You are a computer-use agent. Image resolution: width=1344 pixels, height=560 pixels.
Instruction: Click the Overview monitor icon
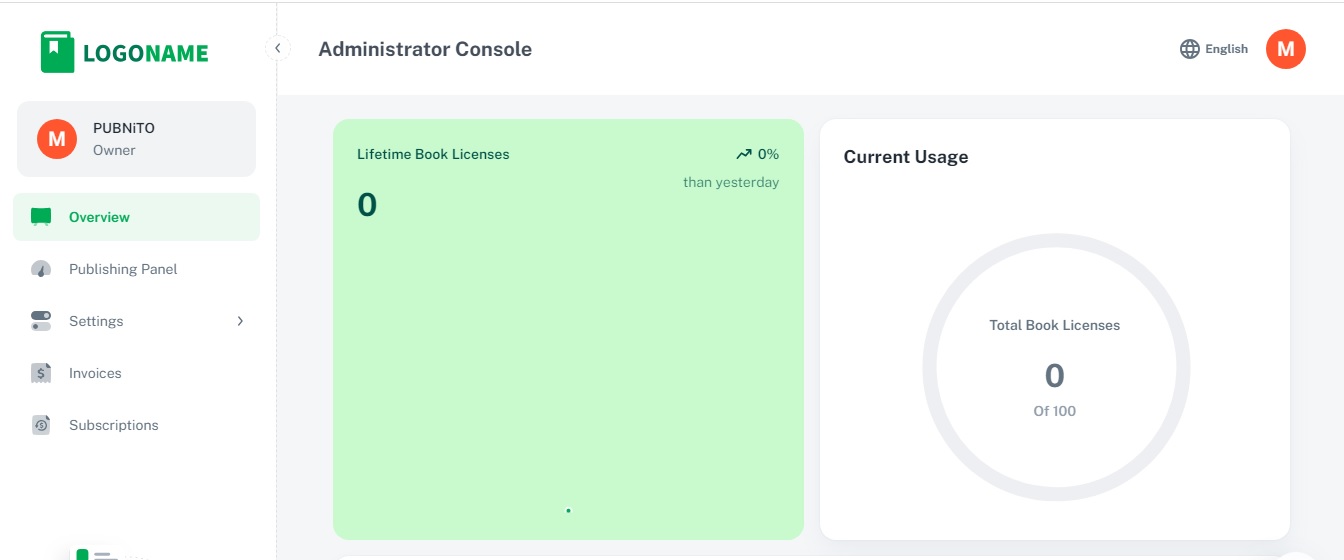point(41,217)
